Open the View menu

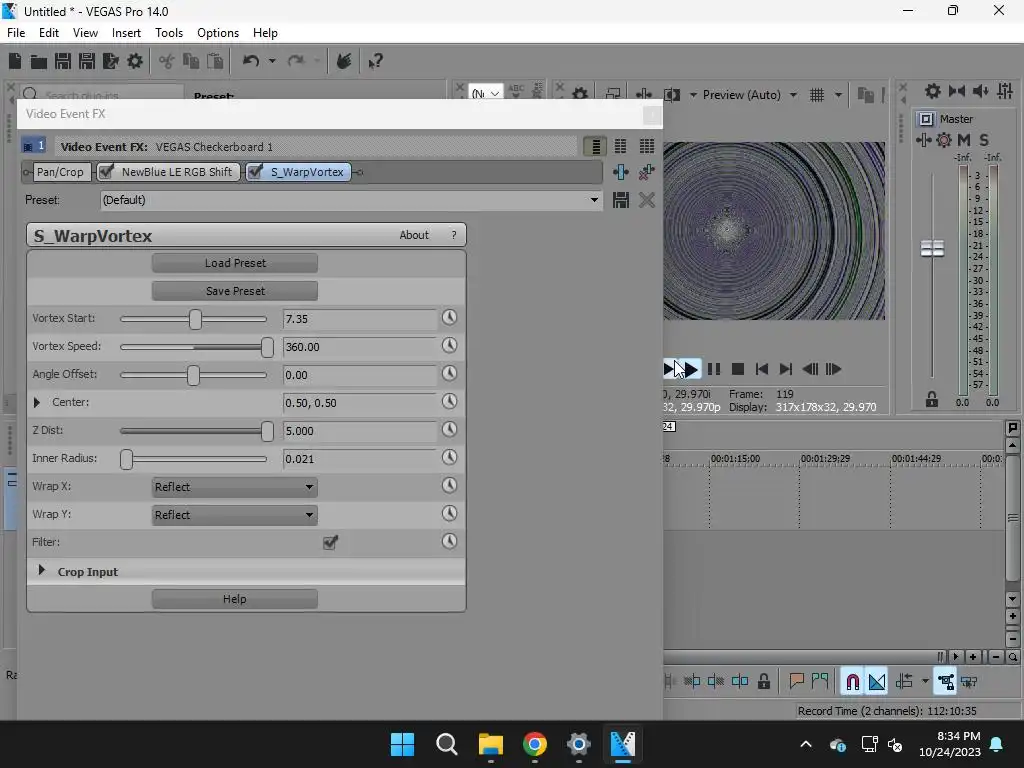click(85, 33)
